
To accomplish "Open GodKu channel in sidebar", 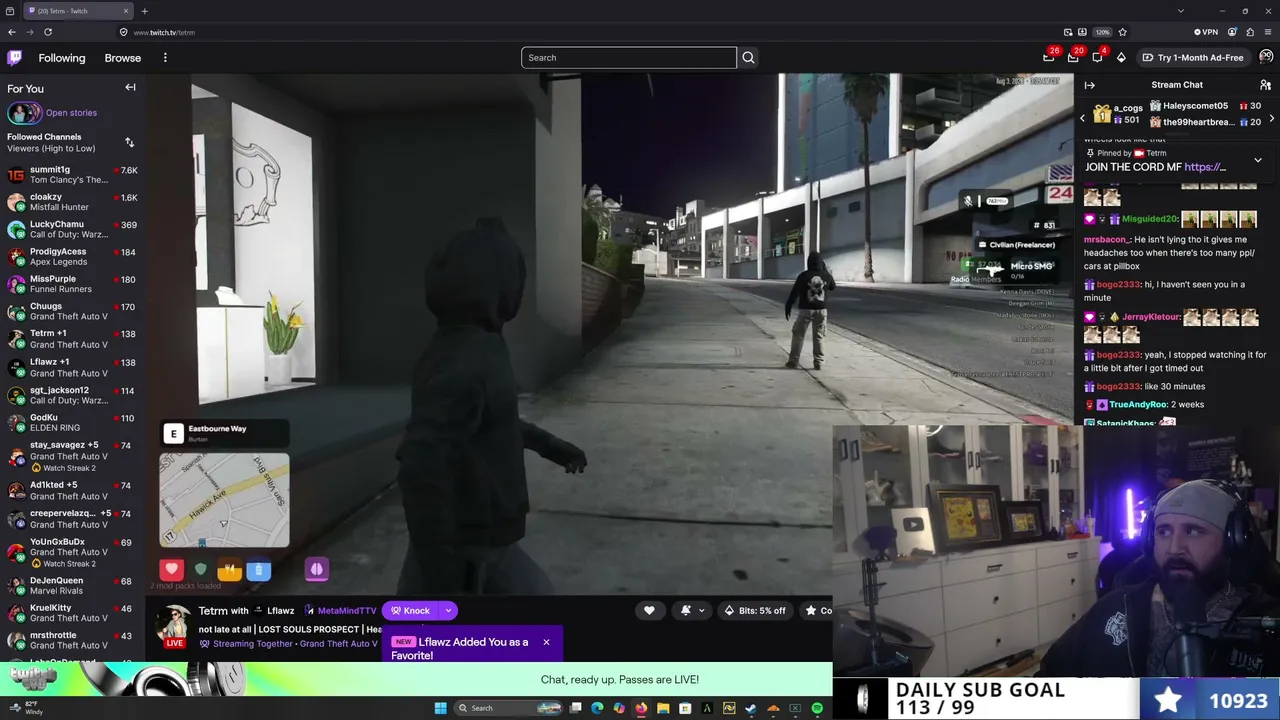I will pyautogui.click(x=72, y=422).
